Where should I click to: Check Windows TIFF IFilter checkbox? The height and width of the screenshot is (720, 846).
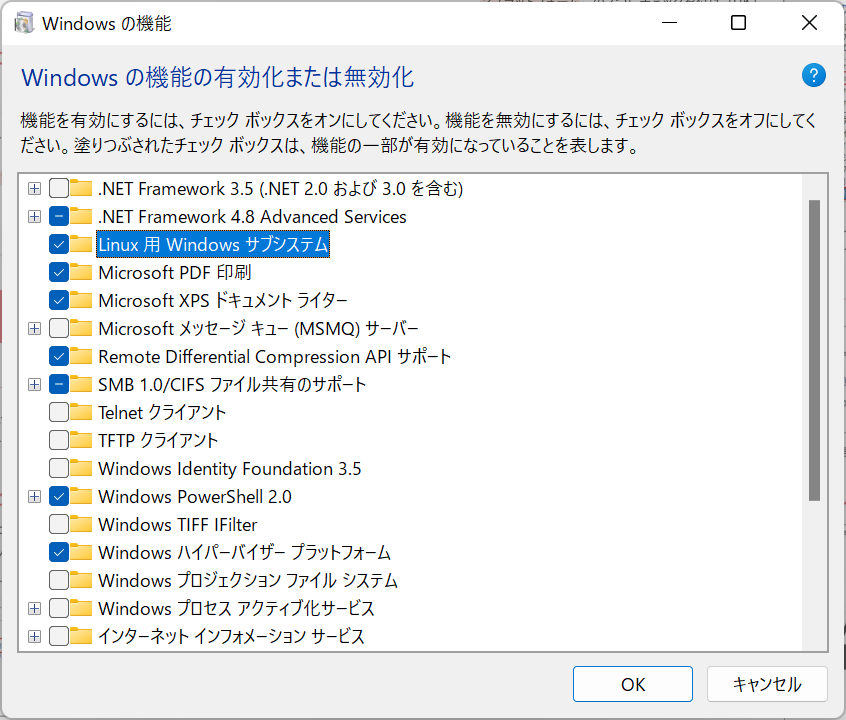58,524
